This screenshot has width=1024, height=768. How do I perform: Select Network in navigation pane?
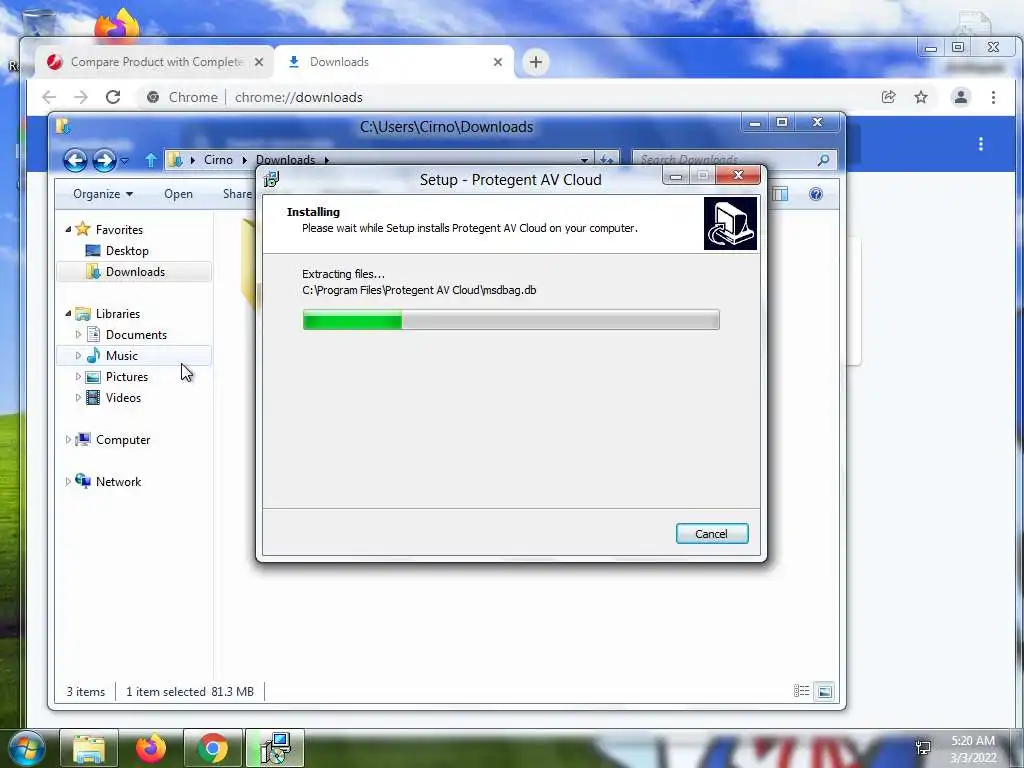(x=118, y=481)
